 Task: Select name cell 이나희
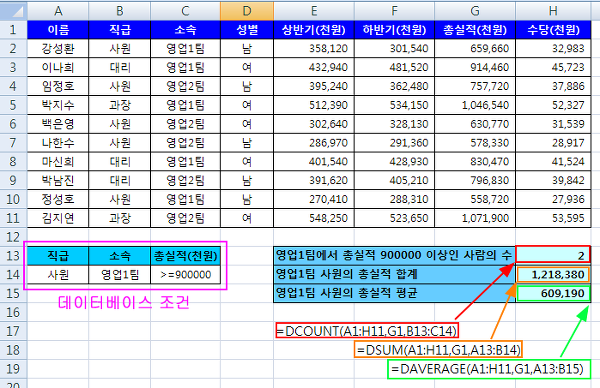[58, 67]
